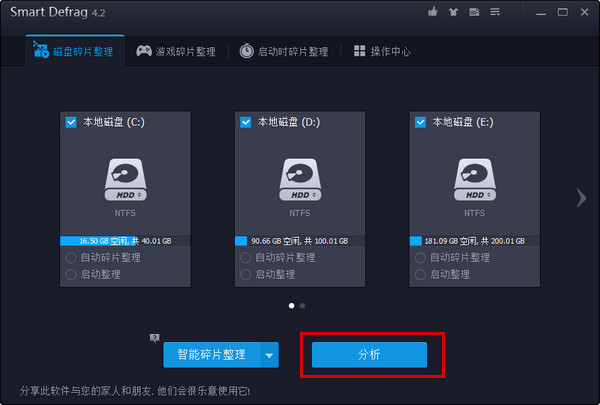This screenshot has width=600, height=405.
Task: Close the Smart Defrag window
Action: tap(584, 12)
